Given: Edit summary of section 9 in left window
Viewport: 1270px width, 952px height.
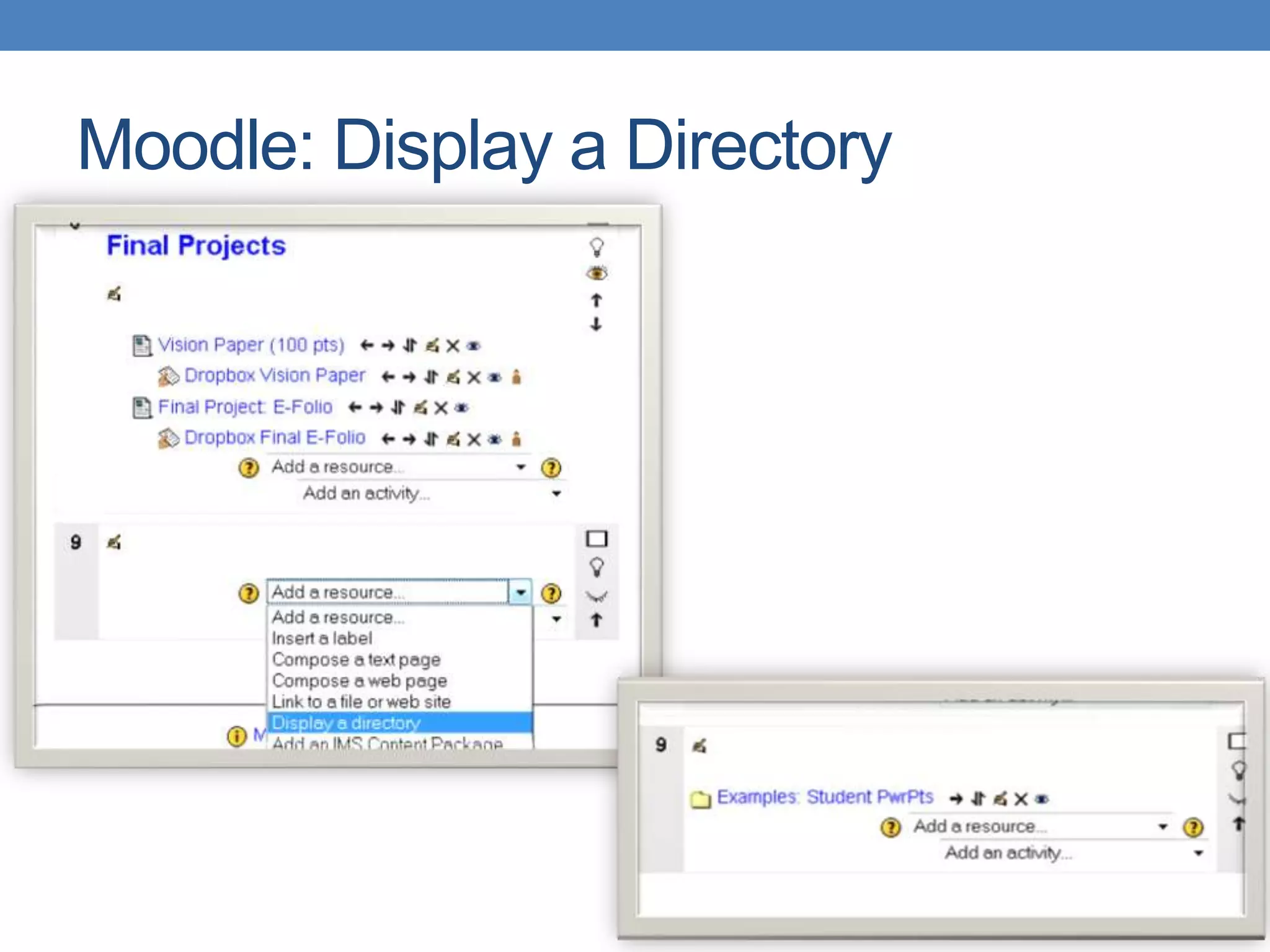Looking at the screenshot, I should coord(114,543).
